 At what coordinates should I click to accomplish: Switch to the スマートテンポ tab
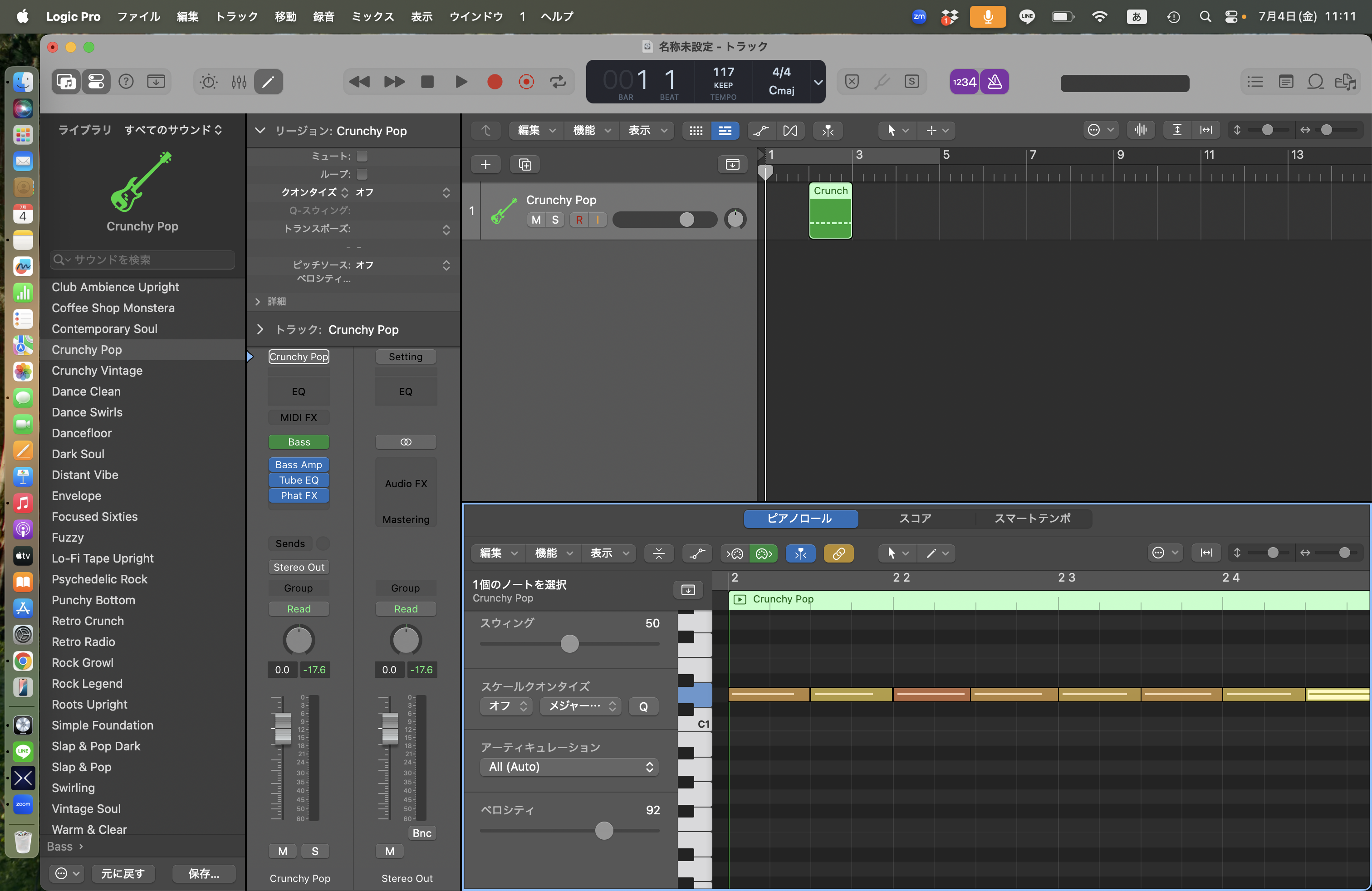[x=1033, y=518]
